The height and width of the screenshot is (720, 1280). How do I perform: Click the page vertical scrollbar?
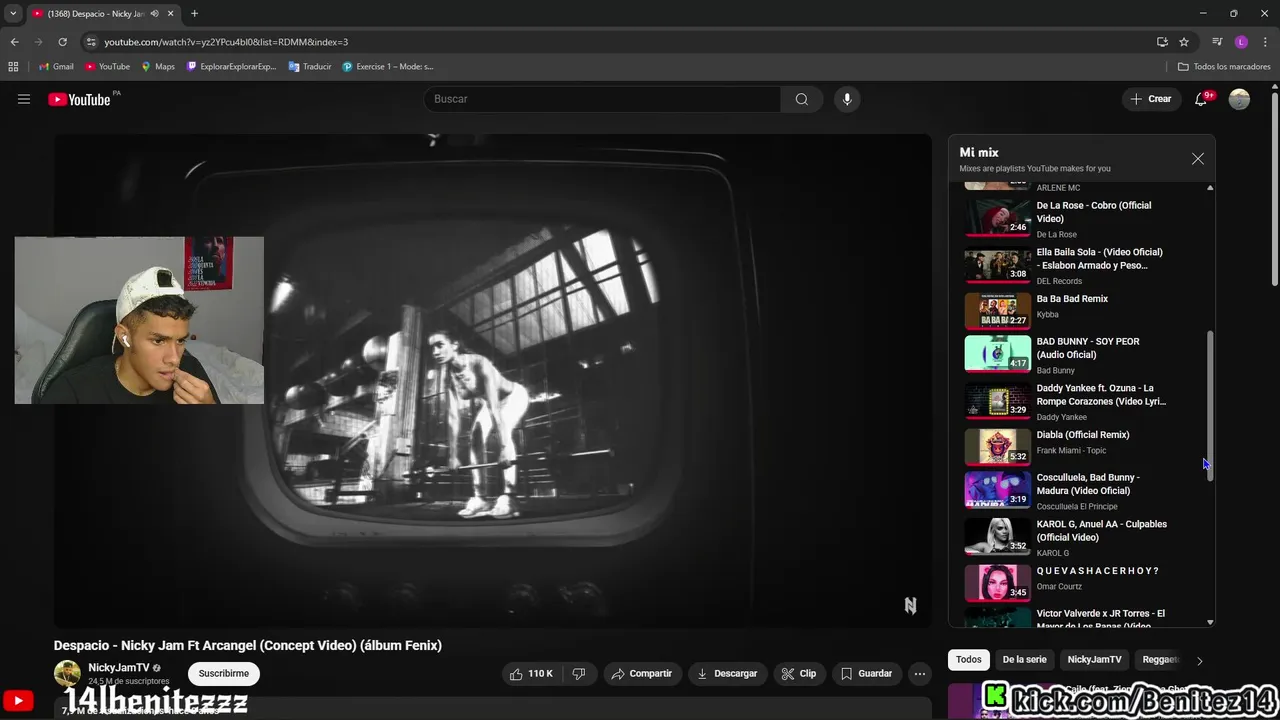[1274, 189]
